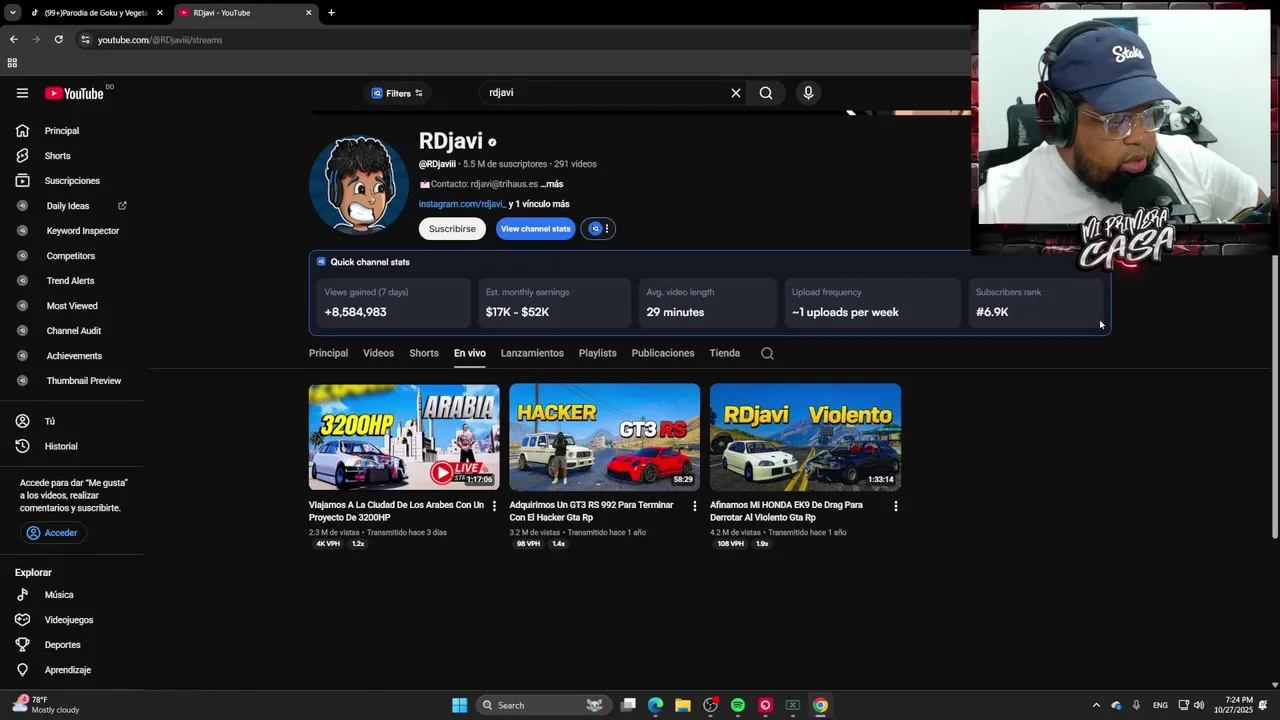
Task: Open options for HONDA EK9 stream
Action: [895, 506]
